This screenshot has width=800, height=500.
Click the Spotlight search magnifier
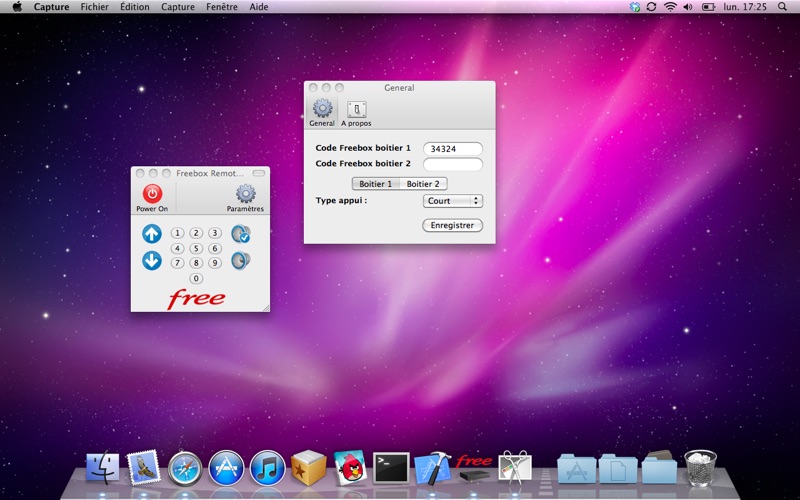(782, 7)
